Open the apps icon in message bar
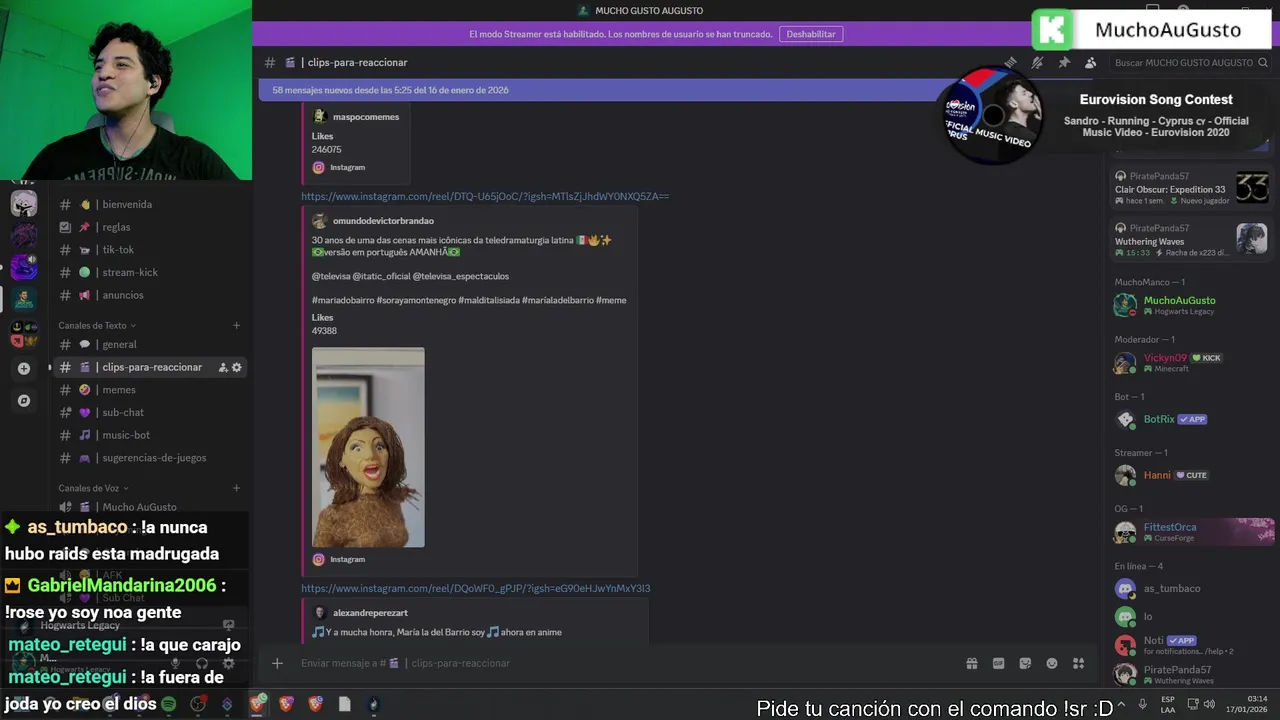The width and height of the screenshot is (1280, 720). [1078, 663]
